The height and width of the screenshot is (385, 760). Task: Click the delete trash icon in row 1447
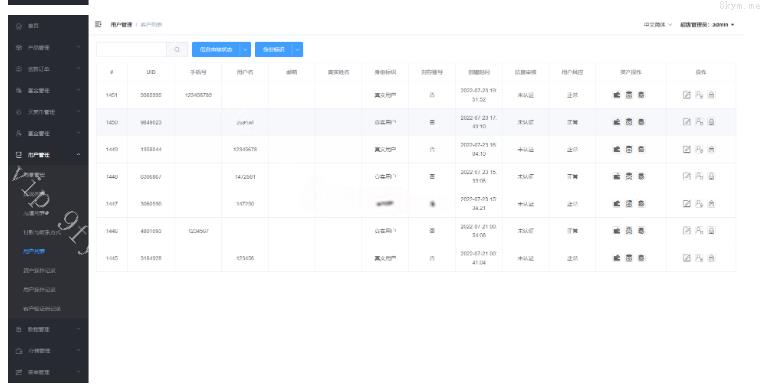(x=711, y=204)
